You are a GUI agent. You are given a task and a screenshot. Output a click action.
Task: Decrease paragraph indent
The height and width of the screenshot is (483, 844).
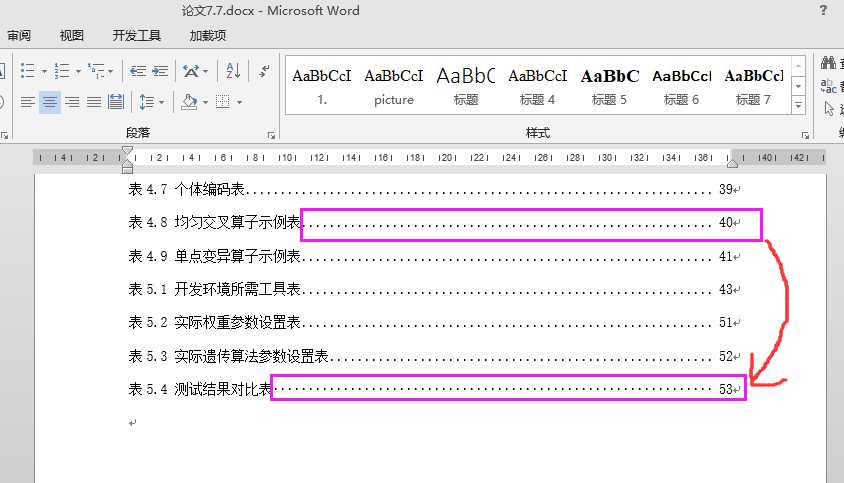click(x=138, y=71)
